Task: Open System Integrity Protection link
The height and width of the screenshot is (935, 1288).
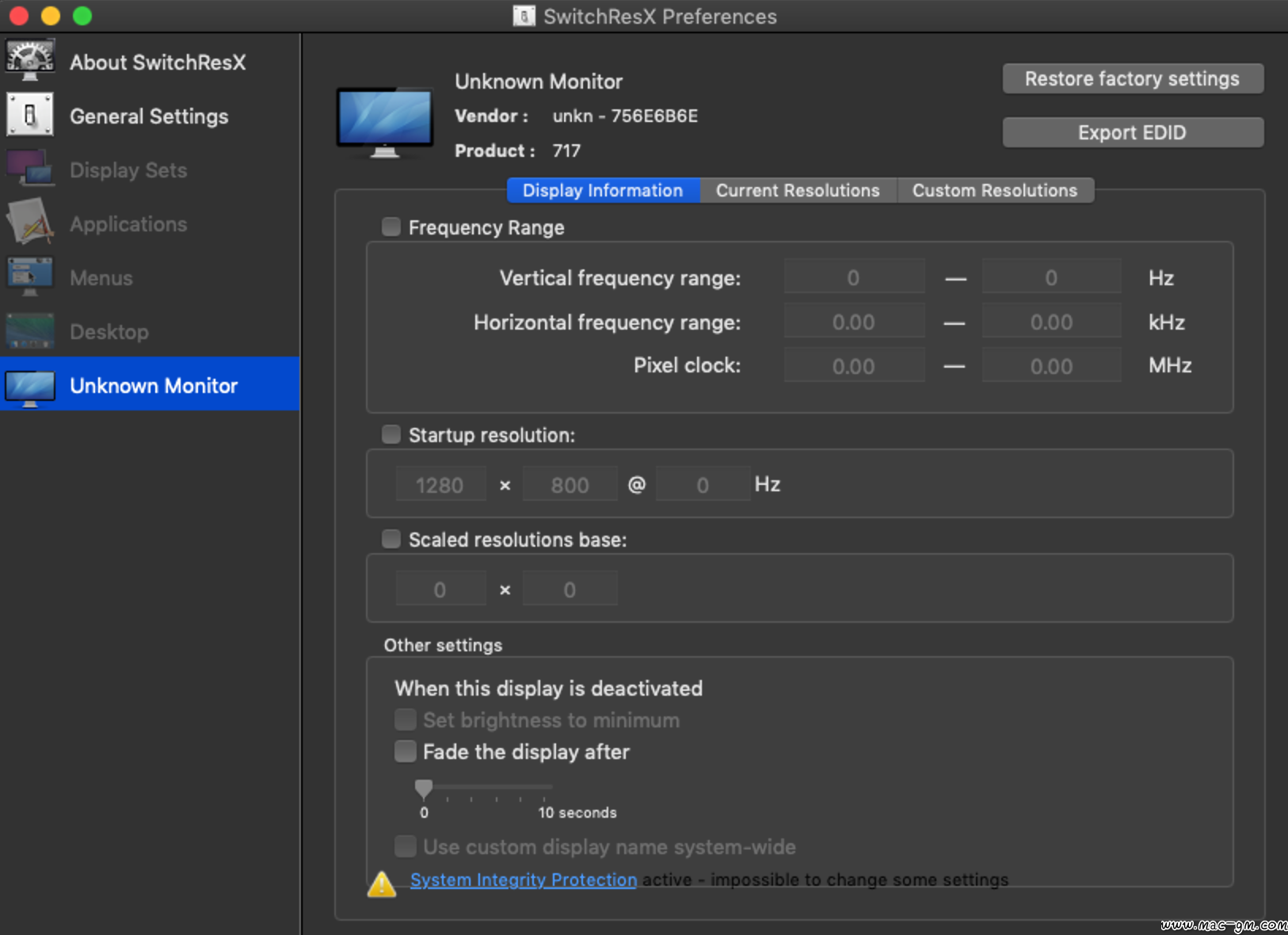Action: 524,880
